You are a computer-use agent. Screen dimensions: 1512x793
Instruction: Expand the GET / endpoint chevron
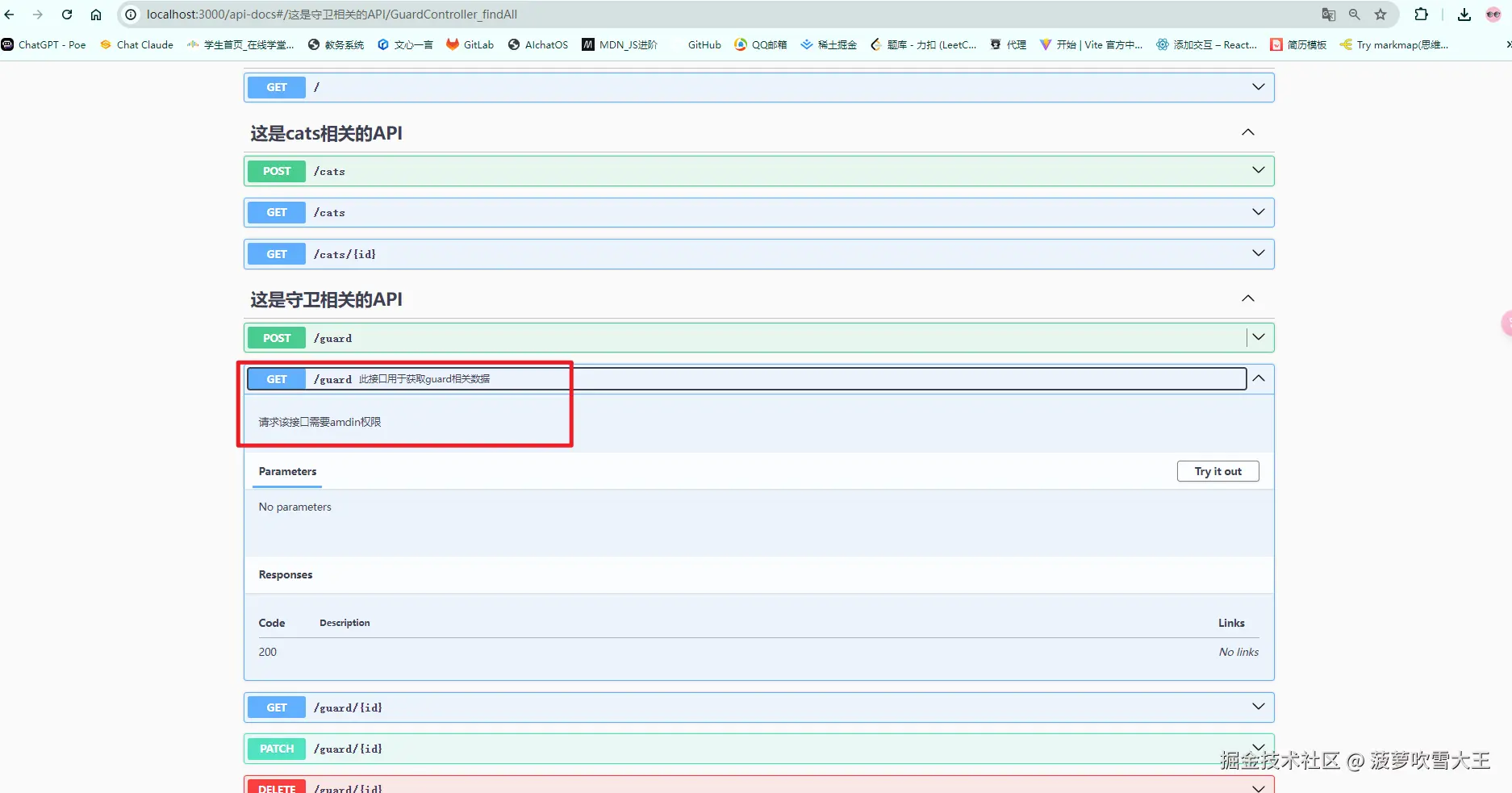click(x=1258, y=87)
